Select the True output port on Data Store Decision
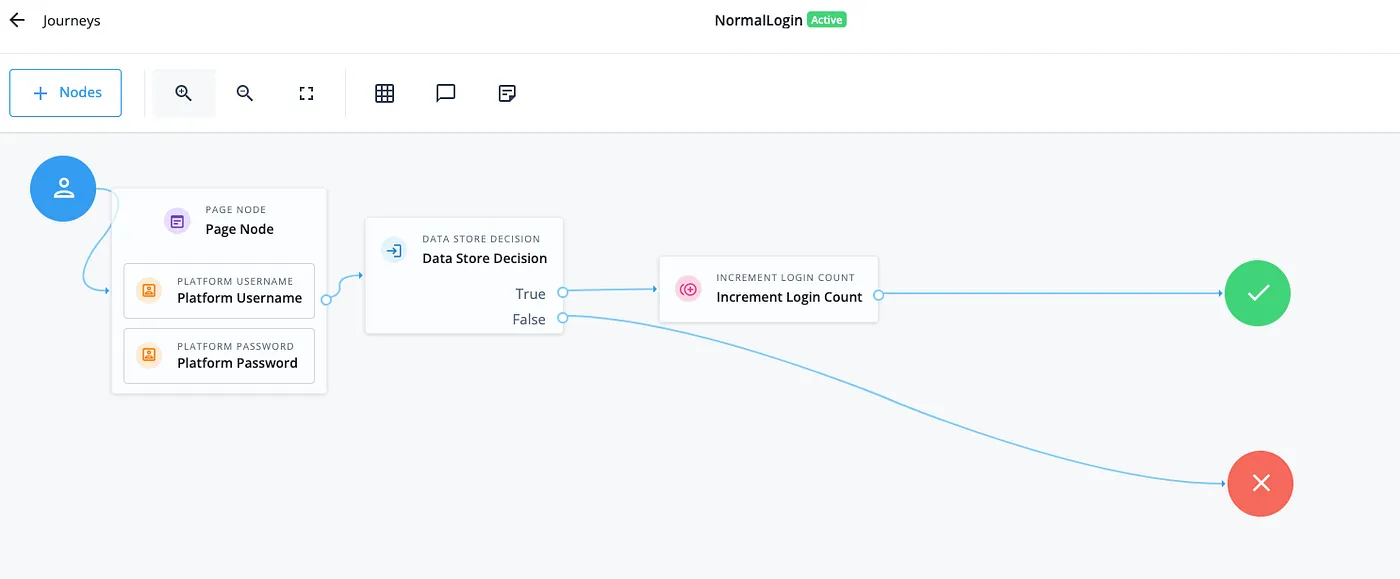Viewport: 1400px width, 579px height. coord(562,293)
